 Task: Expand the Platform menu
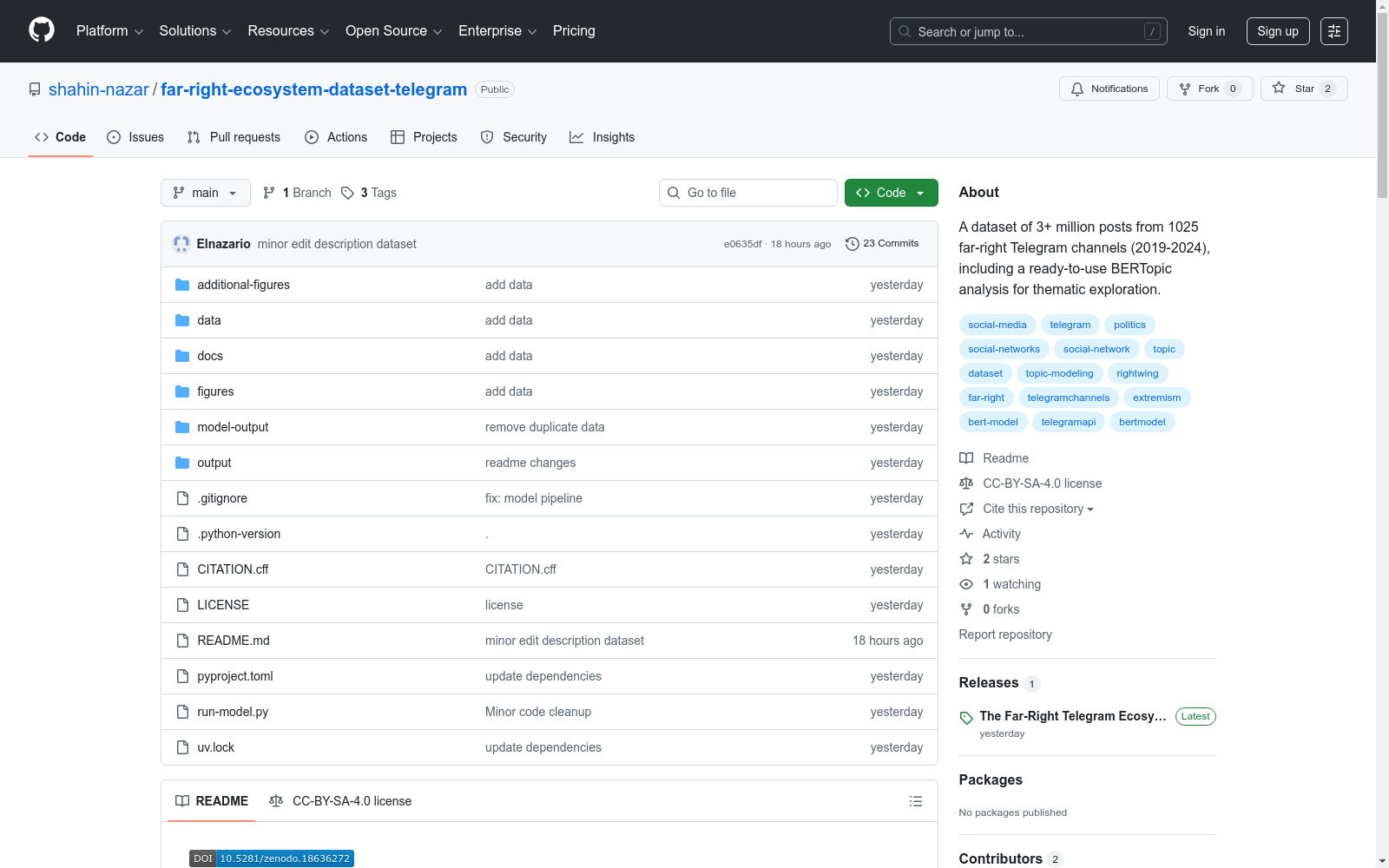[109, 31]
